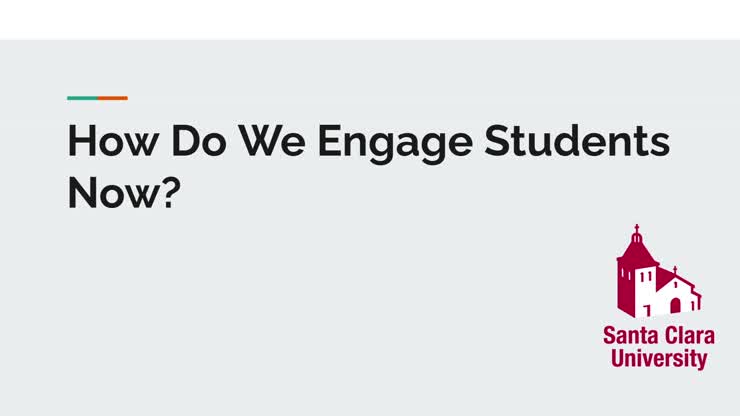This screenshot has height=416, width=740.
Task: Click the "Santa Clara" logo text
Action: (x=659, y=336)
